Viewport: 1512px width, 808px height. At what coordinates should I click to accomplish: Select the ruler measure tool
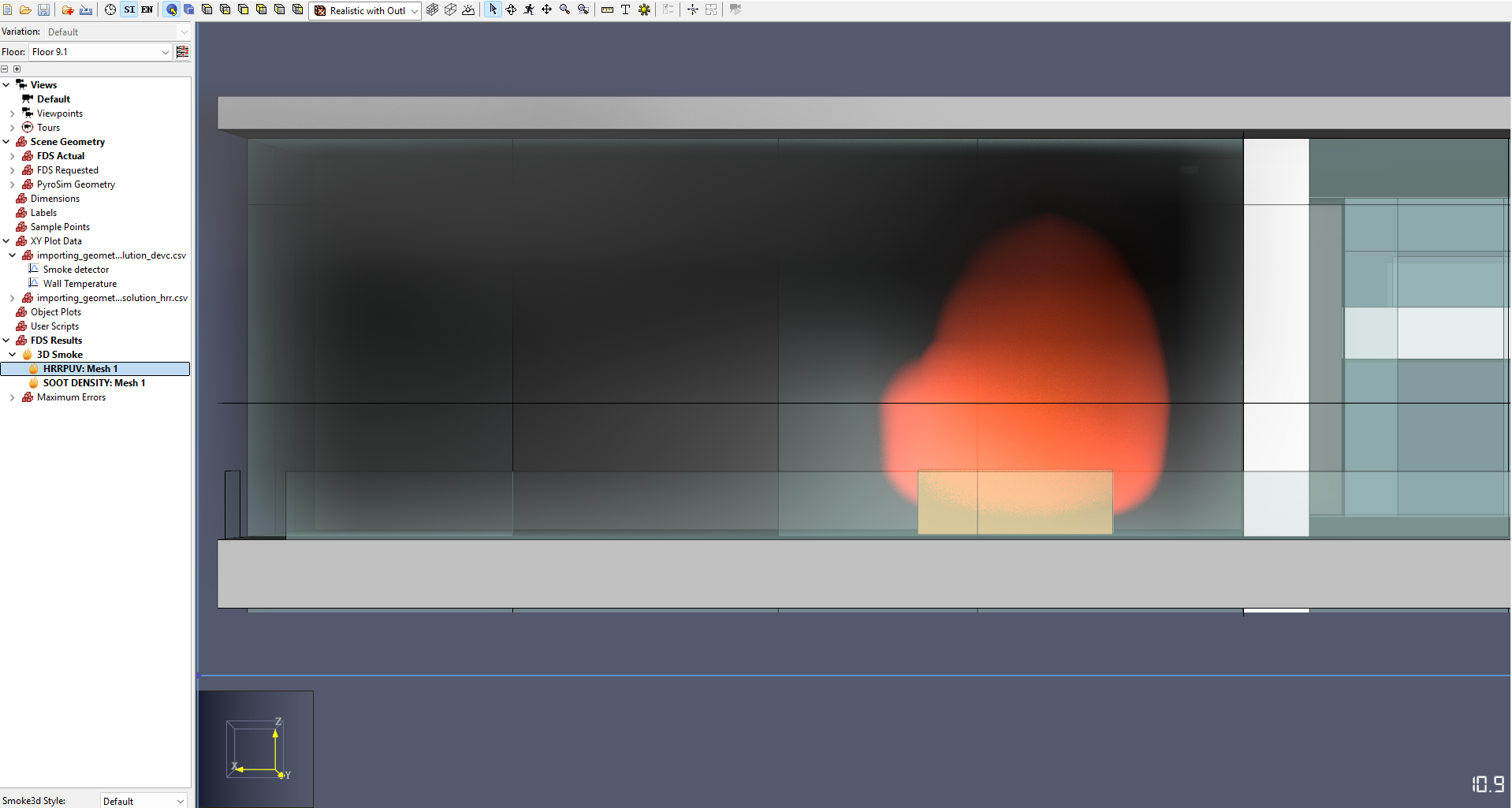tap(607, 9)
